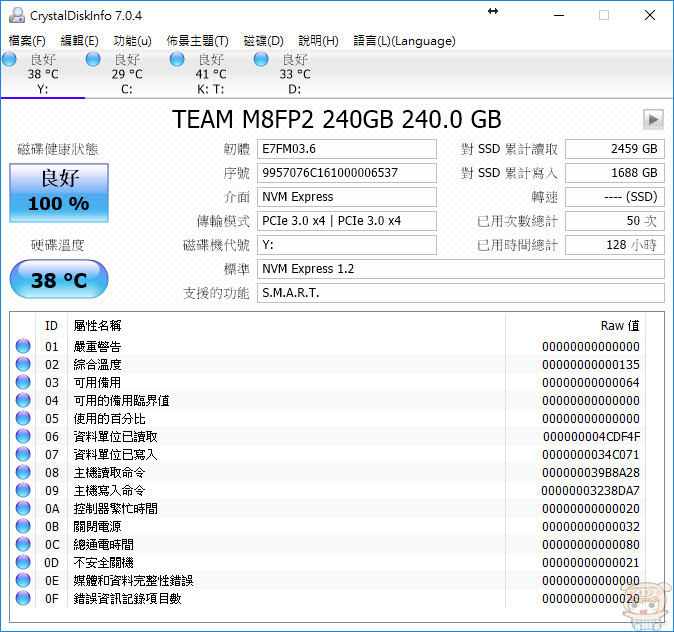Click the CrystalDiskInfo app icon in title bar
The height and width of the screenshot is (632, 674).
[17, 15]
